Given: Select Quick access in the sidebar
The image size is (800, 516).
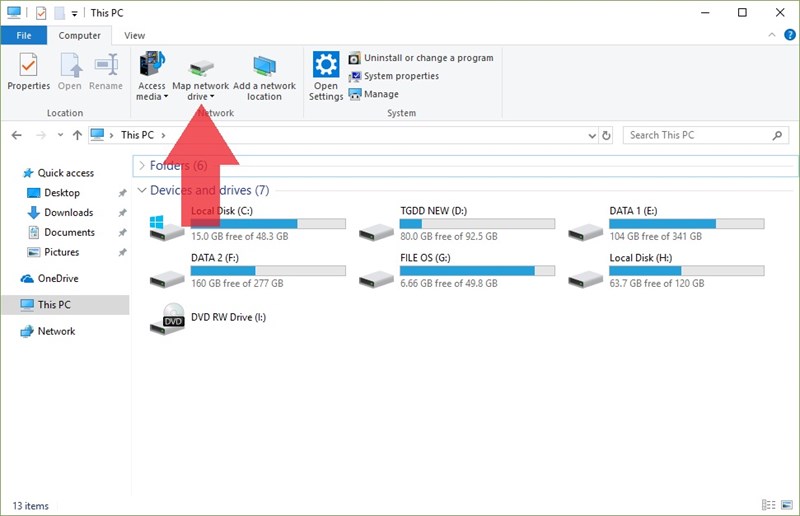Looking at the screenshot, I should pos(59,173).
